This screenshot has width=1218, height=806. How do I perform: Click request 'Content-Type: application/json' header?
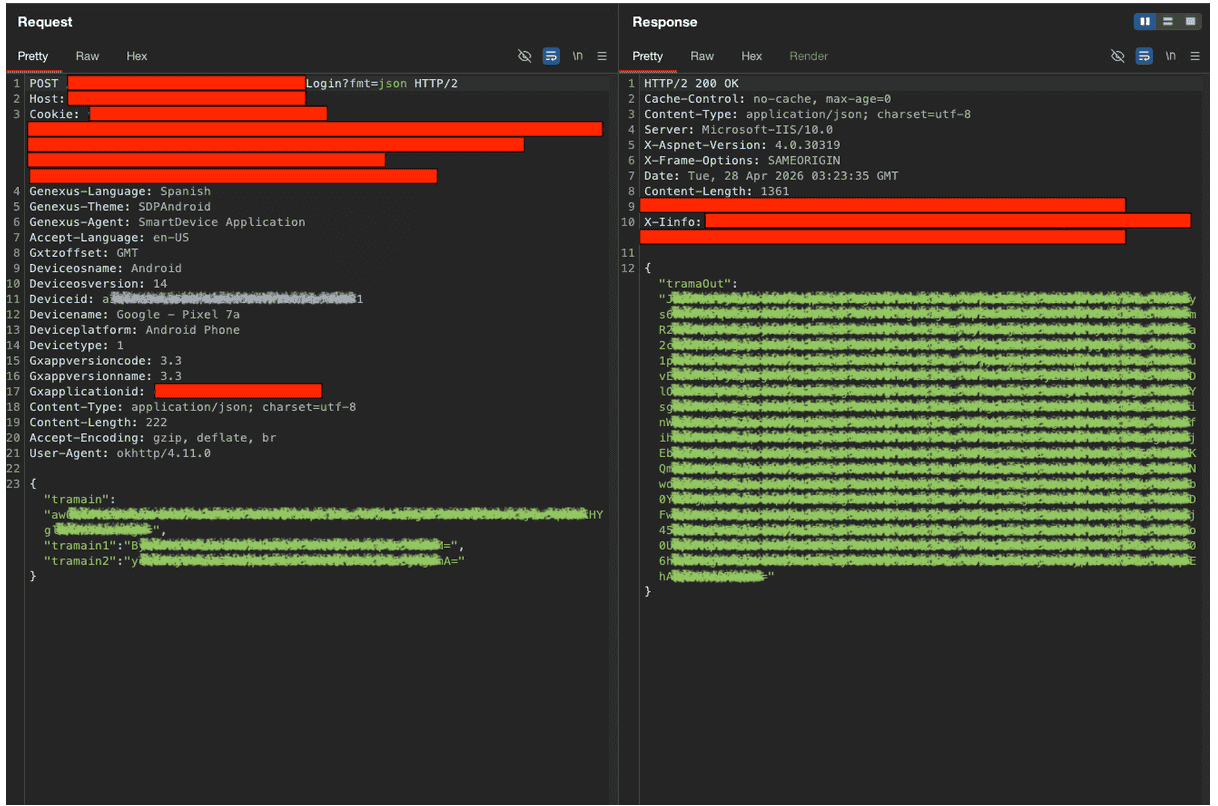coord(192,407)
